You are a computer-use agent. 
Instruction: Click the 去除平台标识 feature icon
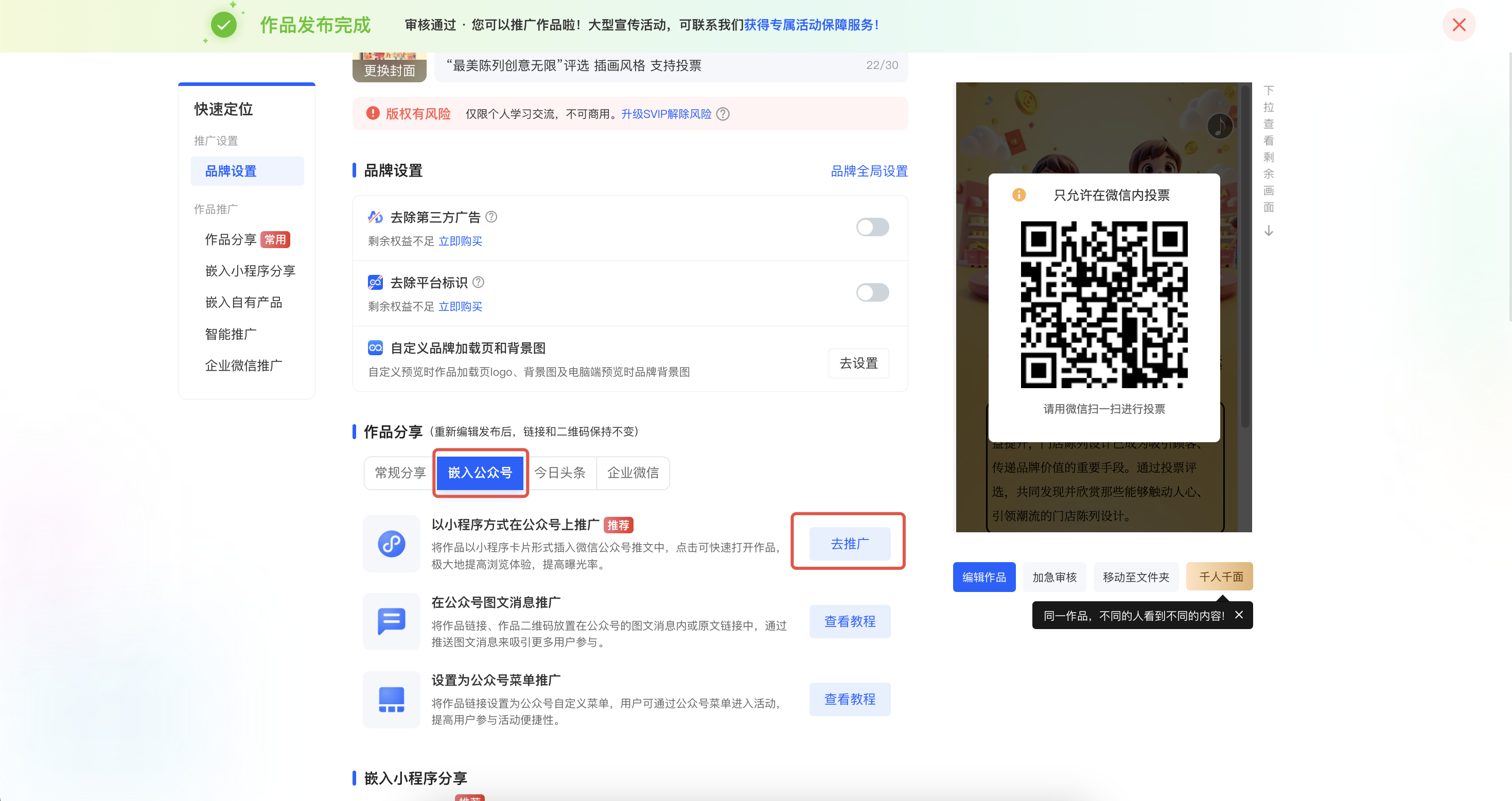[376, 282]
